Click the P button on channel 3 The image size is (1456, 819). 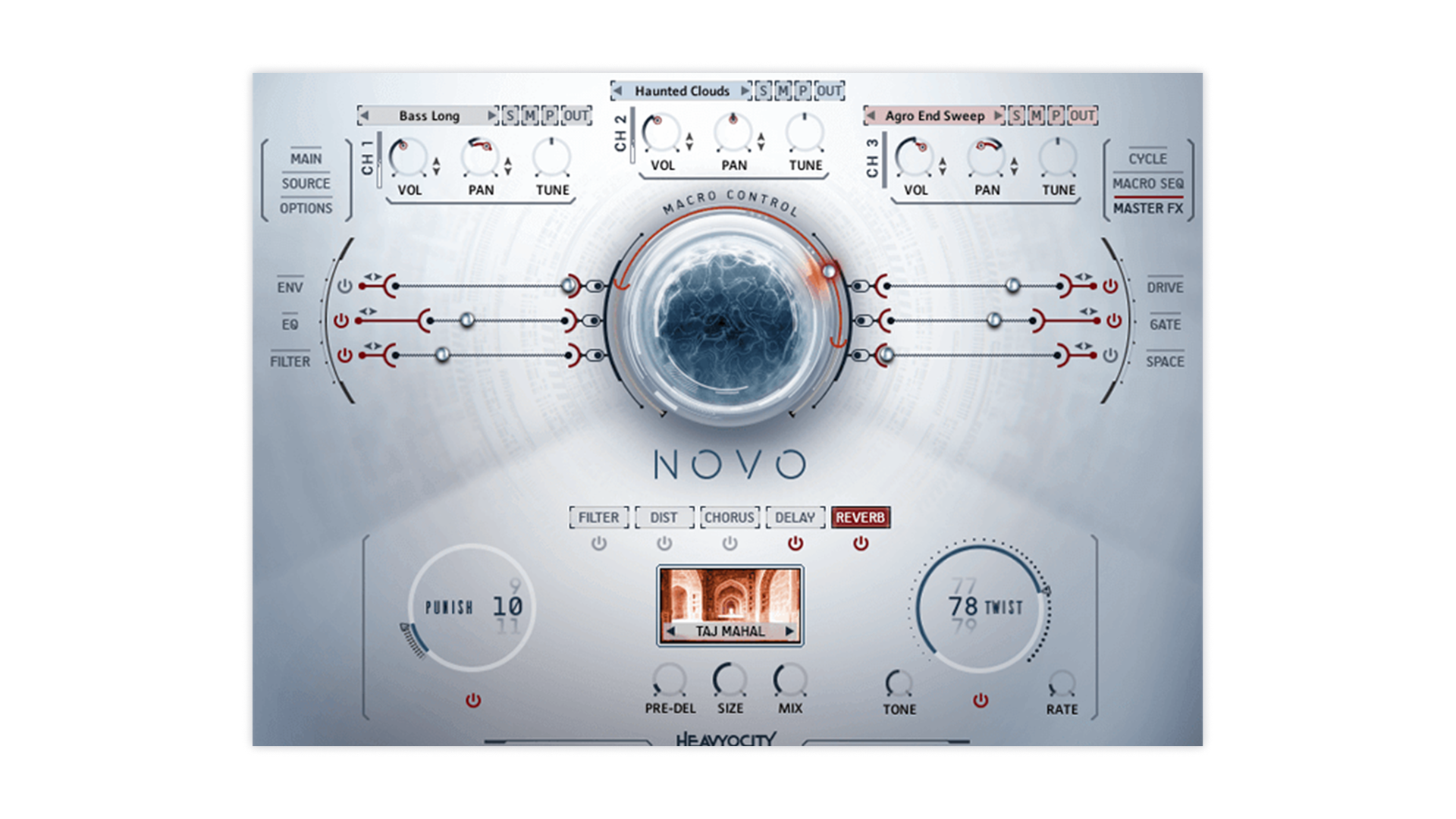[1056, 115]
